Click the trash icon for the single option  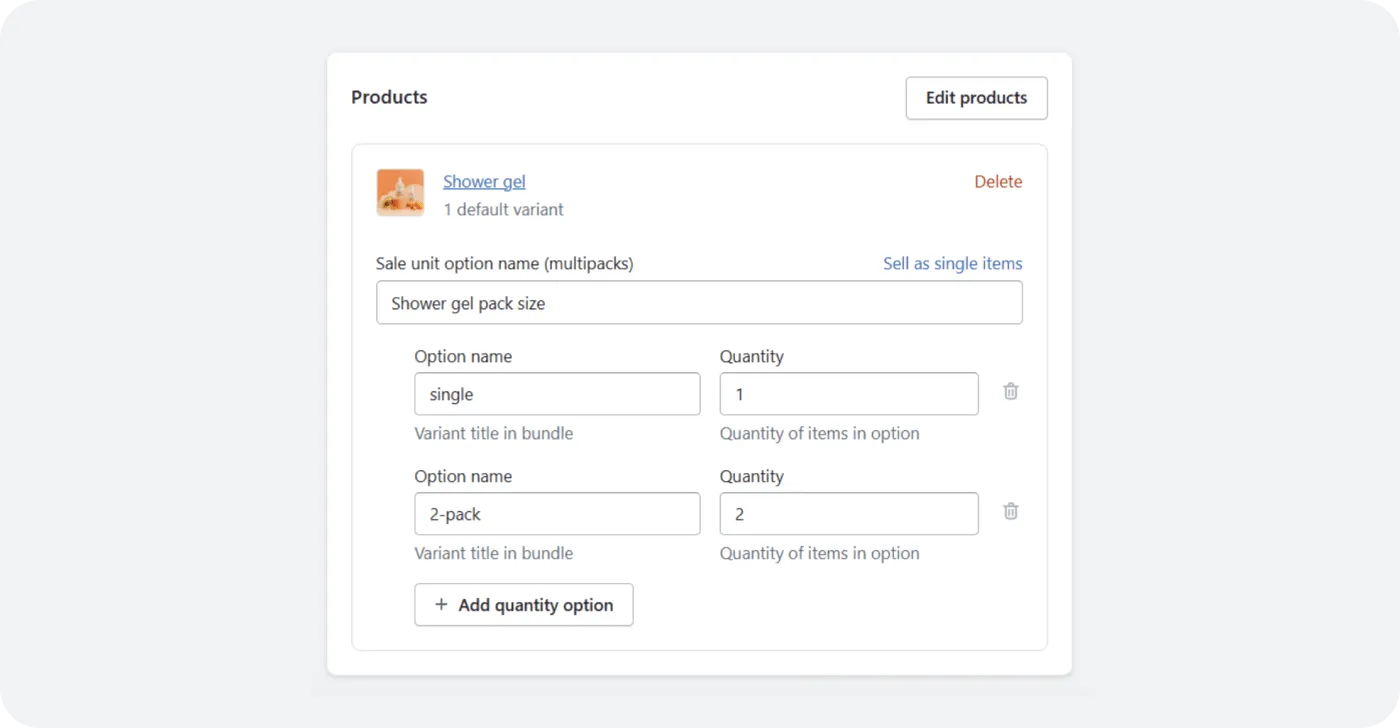tap(1011, 392)
